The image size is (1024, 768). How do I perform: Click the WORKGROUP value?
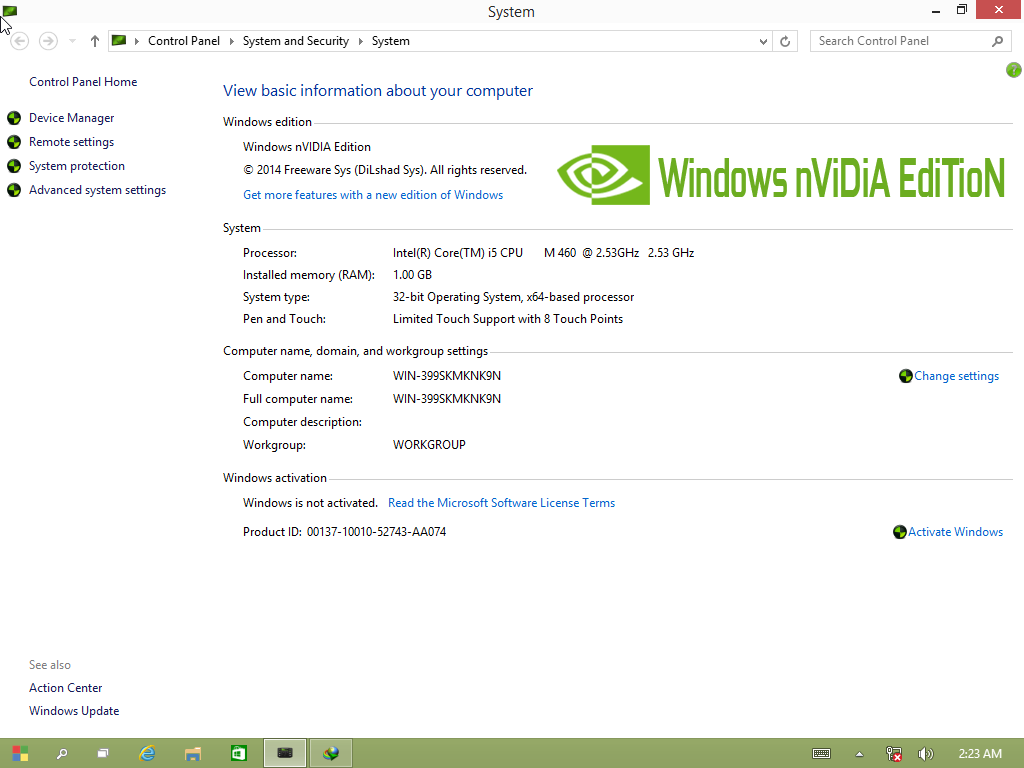pyautogui.click(x=429, y=445)
